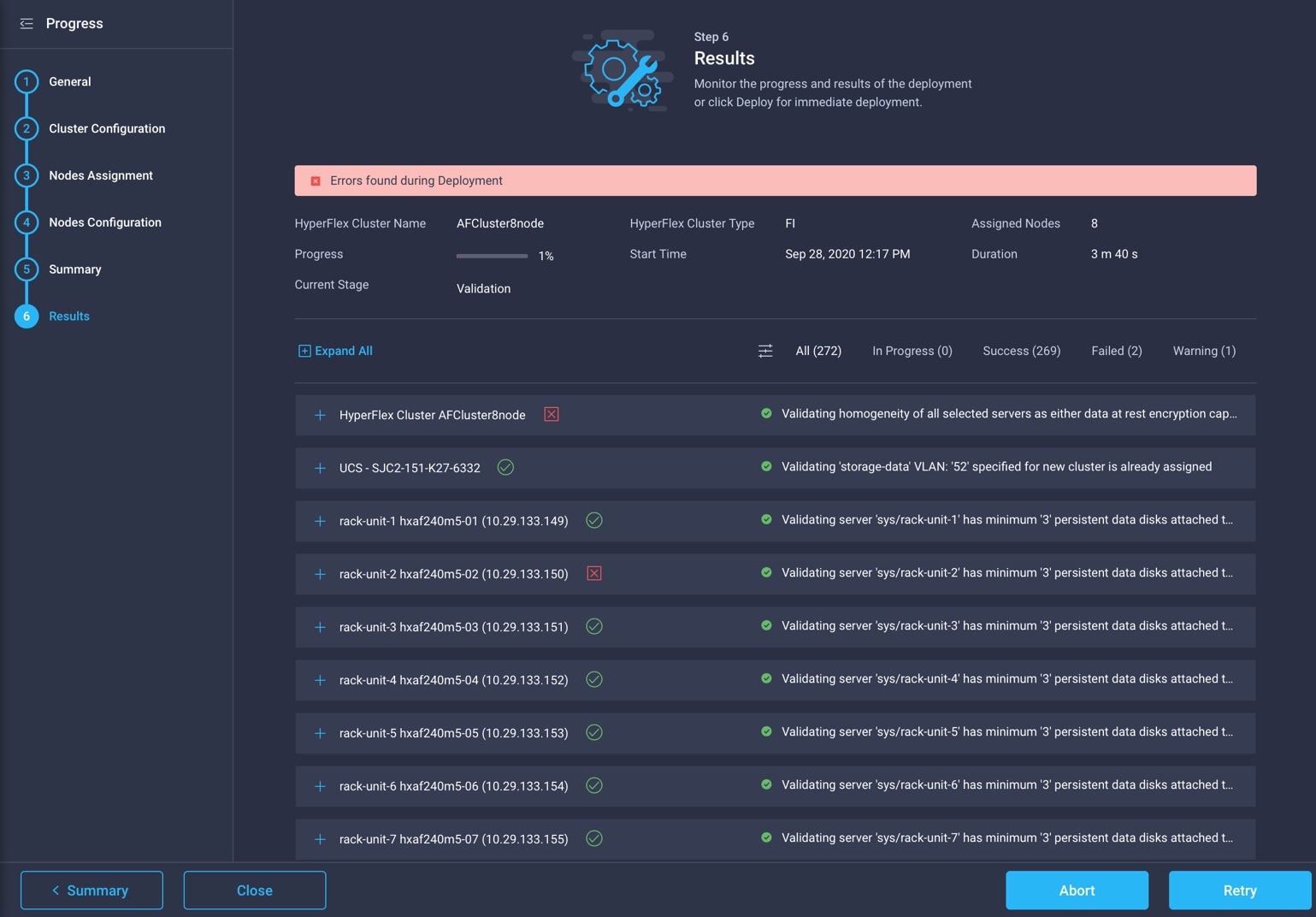Click current stage value Validation

(483, 288)
